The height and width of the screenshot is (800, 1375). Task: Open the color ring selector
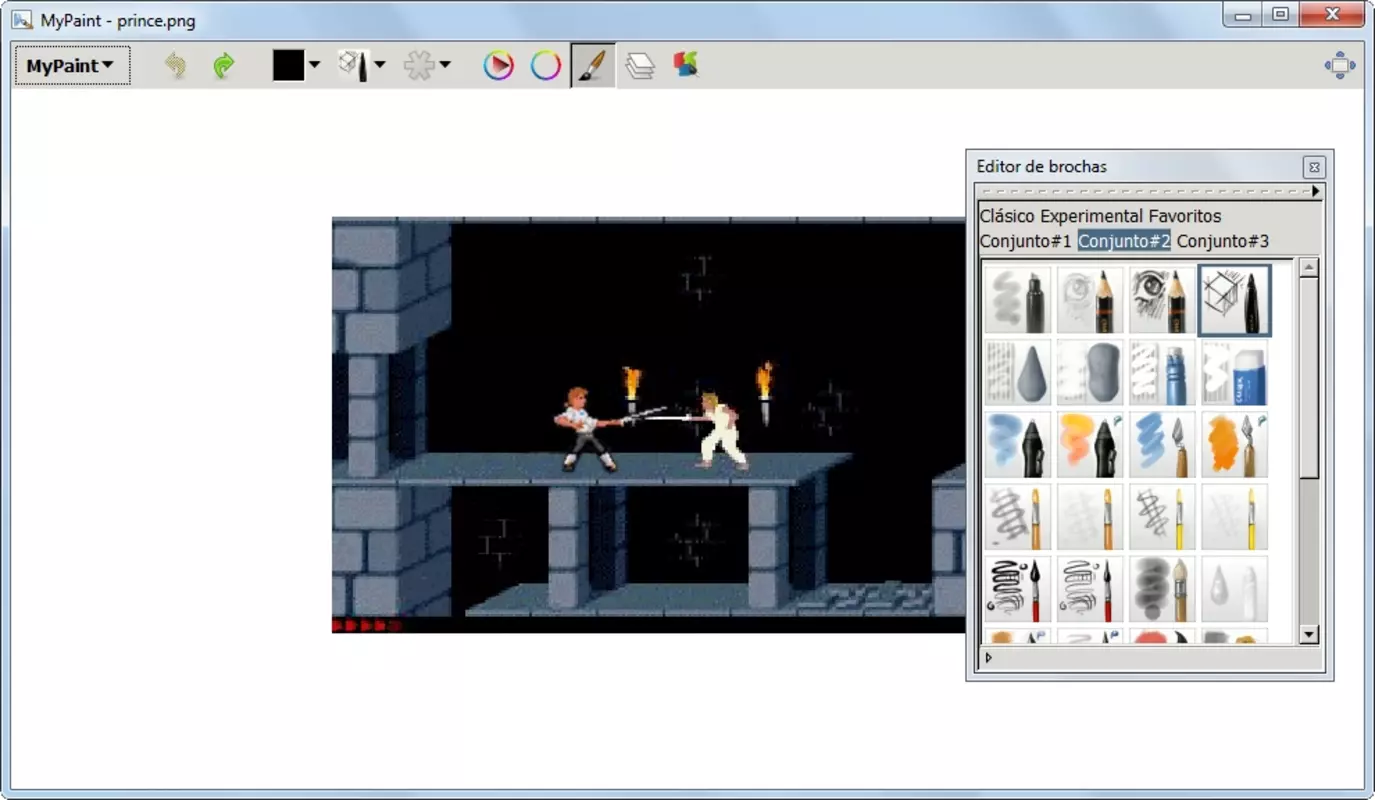(x=545, y=66)
